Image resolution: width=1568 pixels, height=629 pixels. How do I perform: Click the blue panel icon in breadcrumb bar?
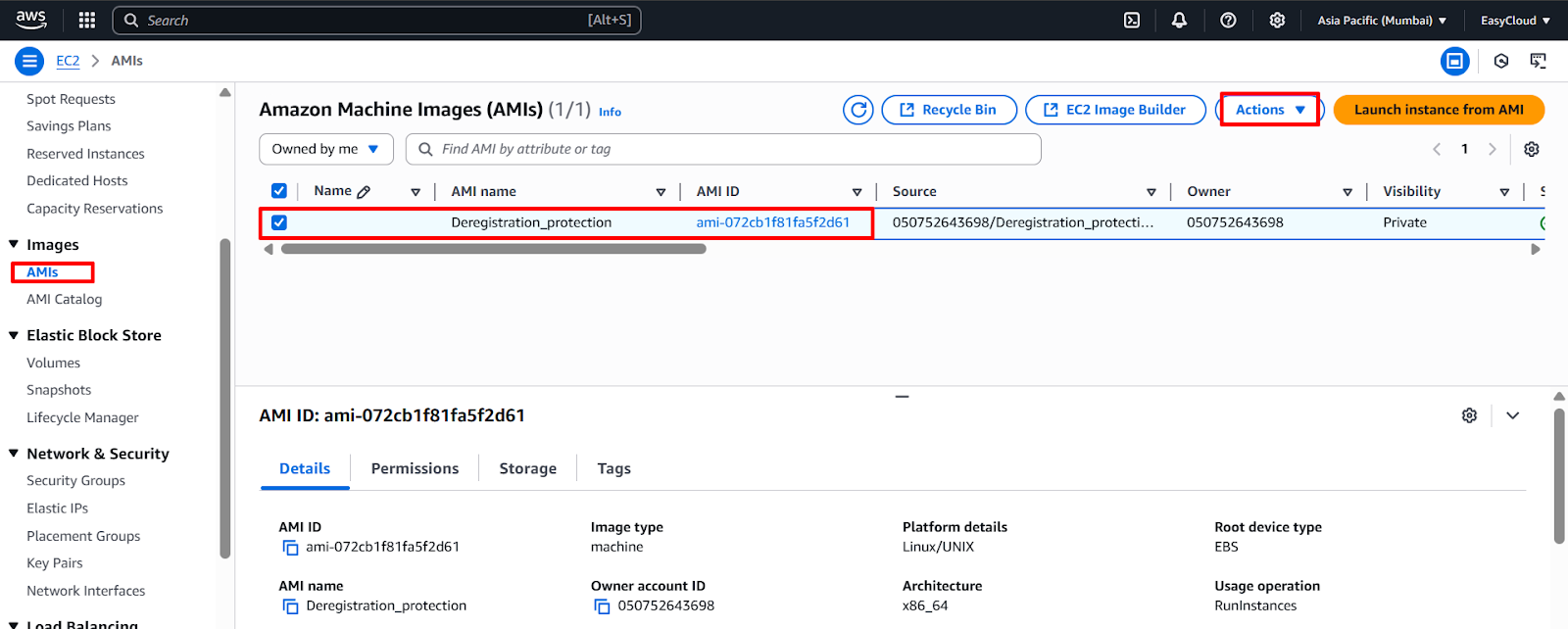coord(1455,61)
